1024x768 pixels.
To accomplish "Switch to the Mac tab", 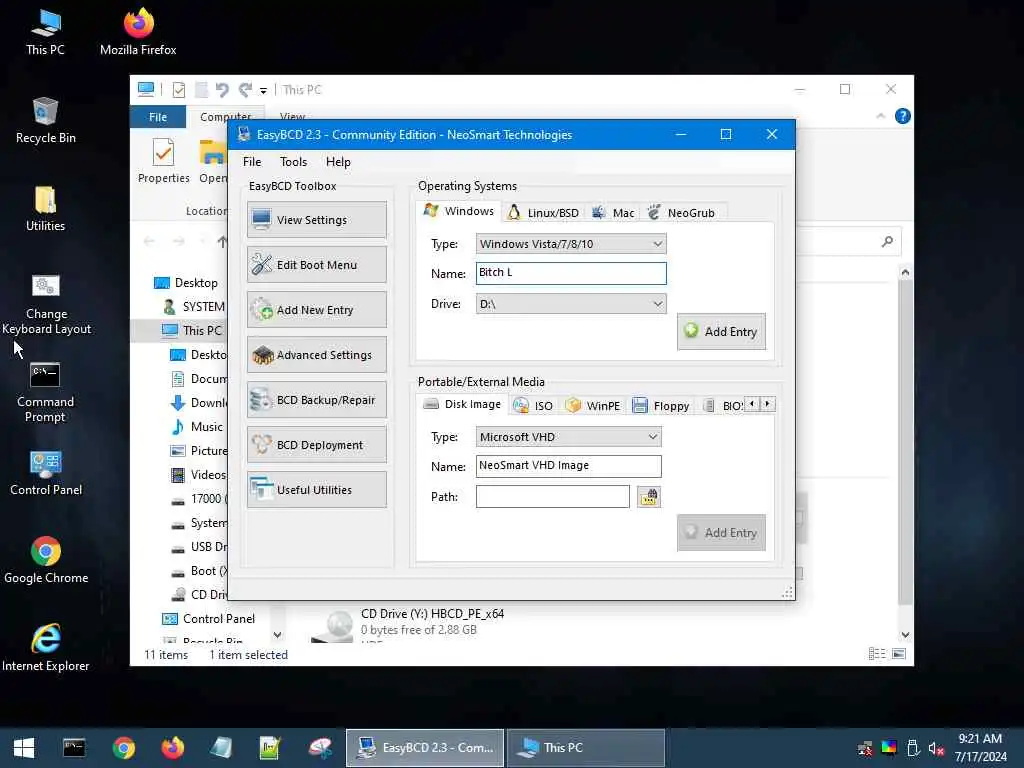I will [613, 213].
